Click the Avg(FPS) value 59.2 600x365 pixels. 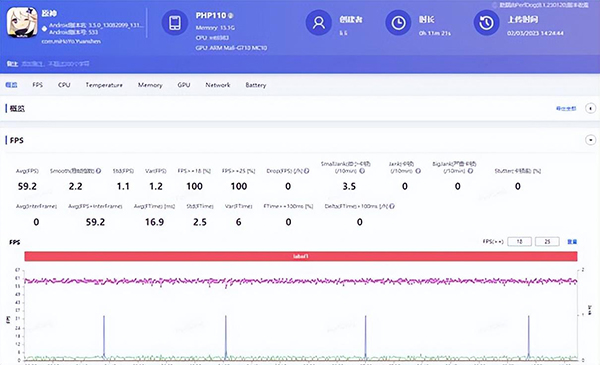[27, 186]
